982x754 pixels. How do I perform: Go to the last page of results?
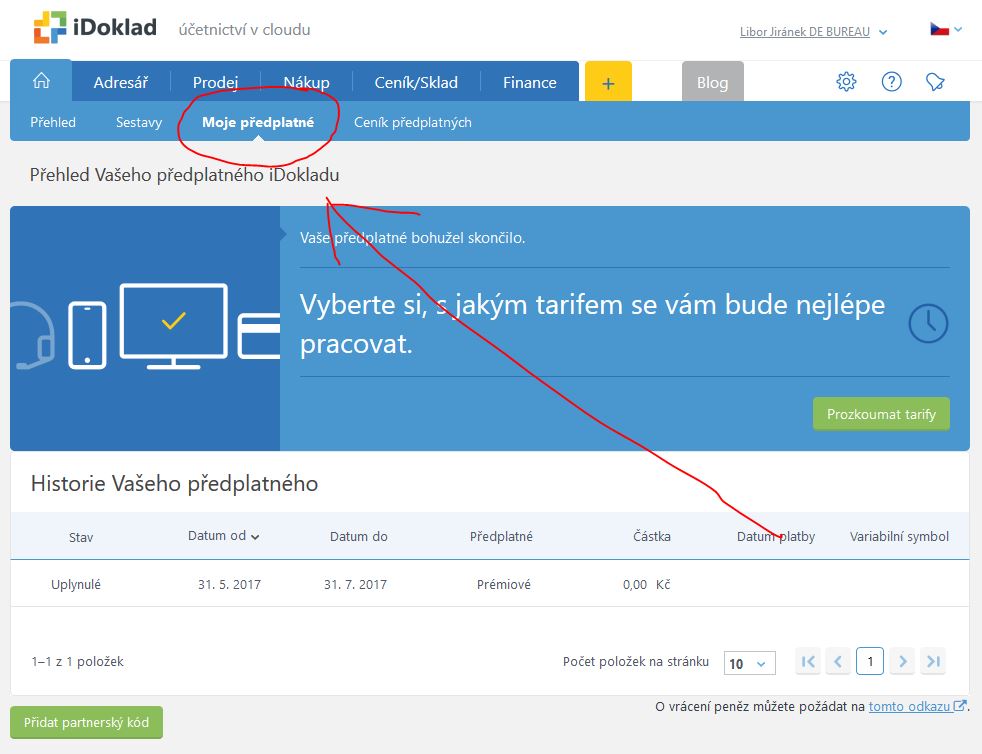[x=933, y=662]
